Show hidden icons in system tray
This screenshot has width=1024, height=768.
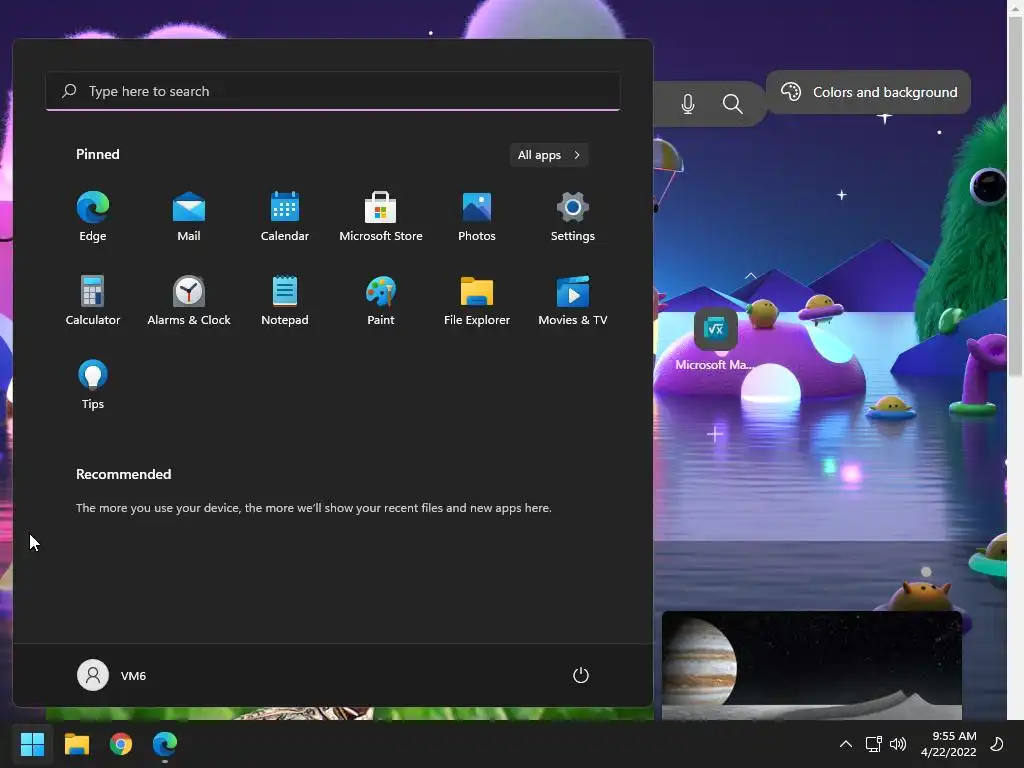click(846, 744)
